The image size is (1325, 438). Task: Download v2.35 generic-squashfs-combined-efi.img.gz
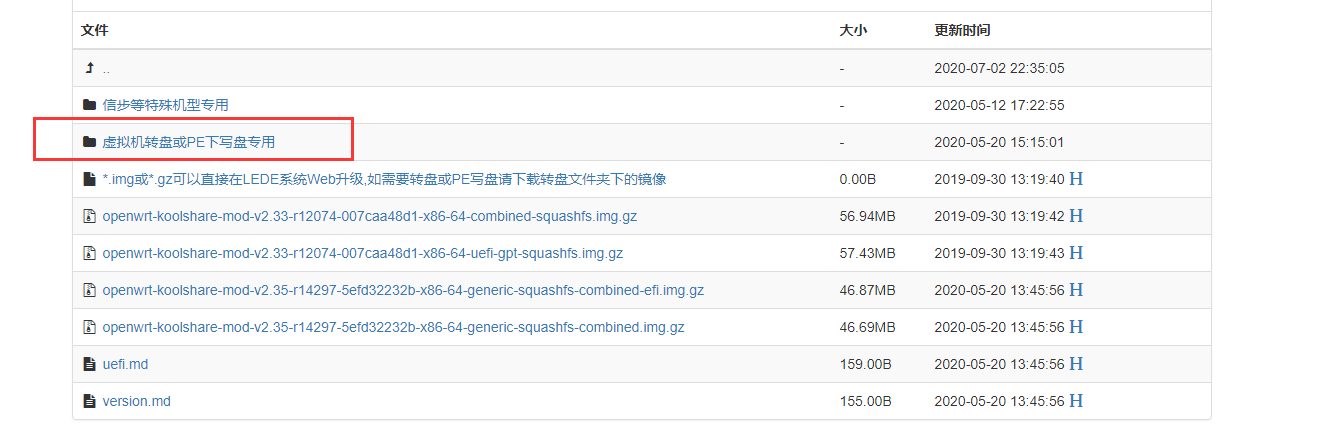pos(403,290)
